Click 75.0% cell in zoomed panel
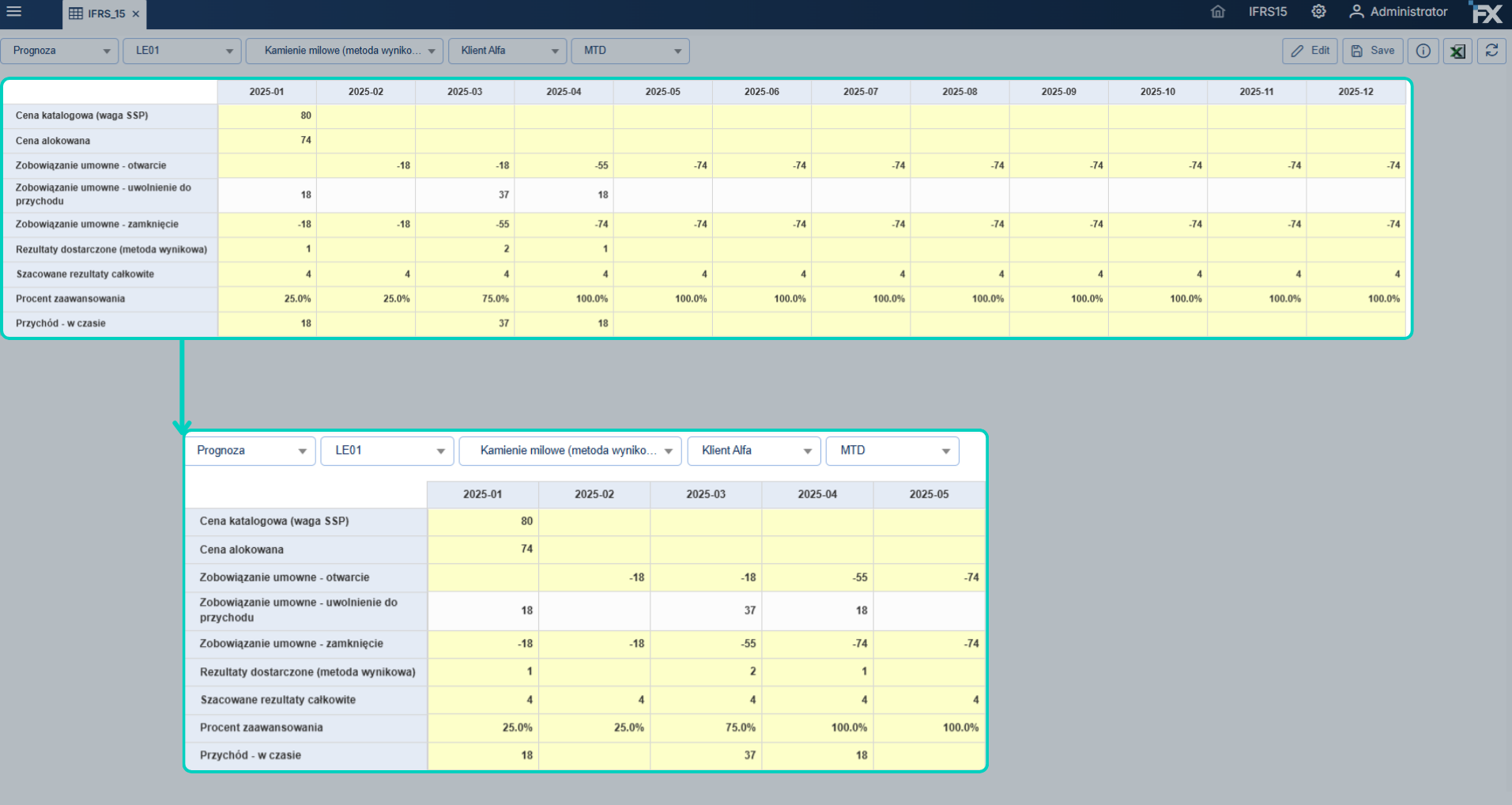The width and height of the screenshot is (1512, 805). click(706, 728)
